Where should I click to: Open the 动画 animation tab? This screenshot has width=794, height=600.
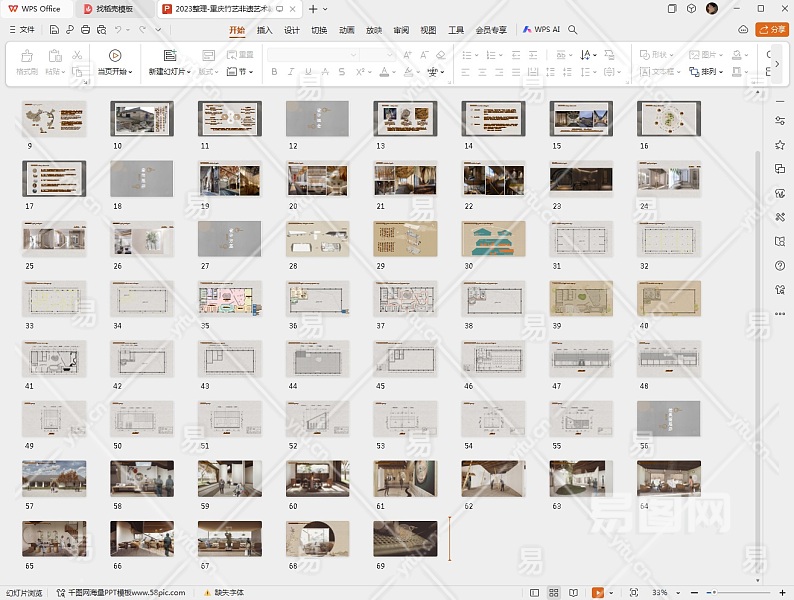tap(346, 30)
